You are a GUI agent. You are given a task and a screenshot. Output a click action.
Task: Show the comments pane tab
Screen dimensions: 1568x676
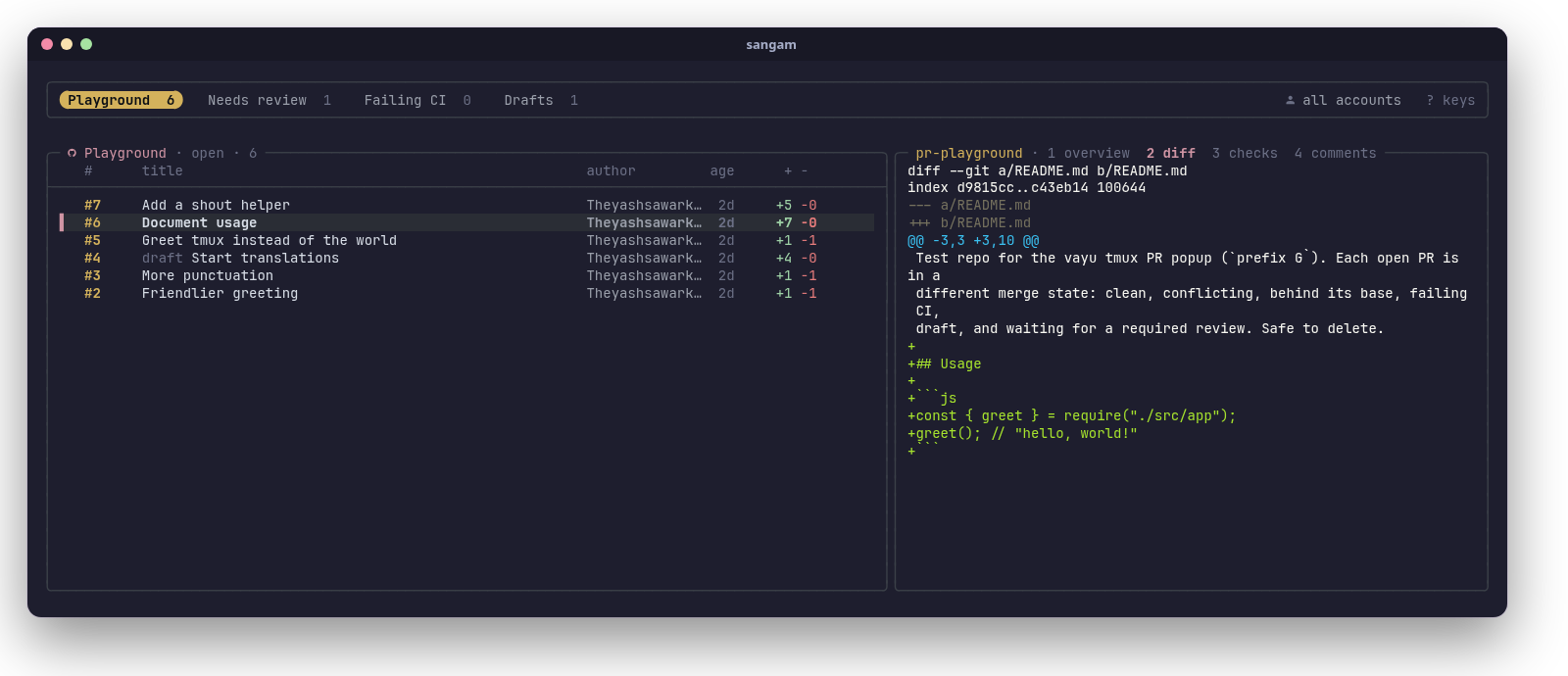pos(1335,153)
